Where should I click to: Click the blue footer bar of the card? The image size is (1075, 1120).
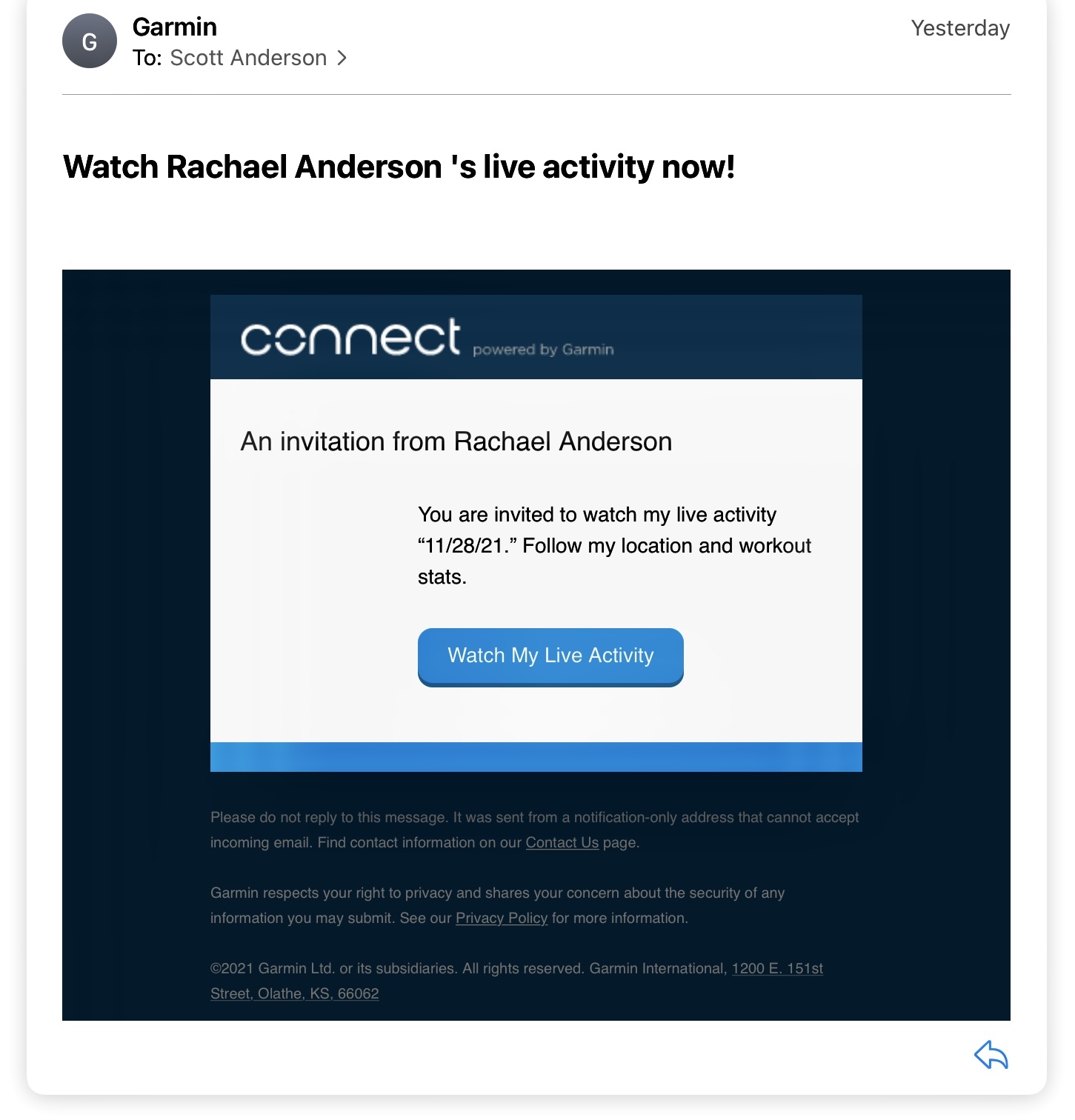[536, 757]
